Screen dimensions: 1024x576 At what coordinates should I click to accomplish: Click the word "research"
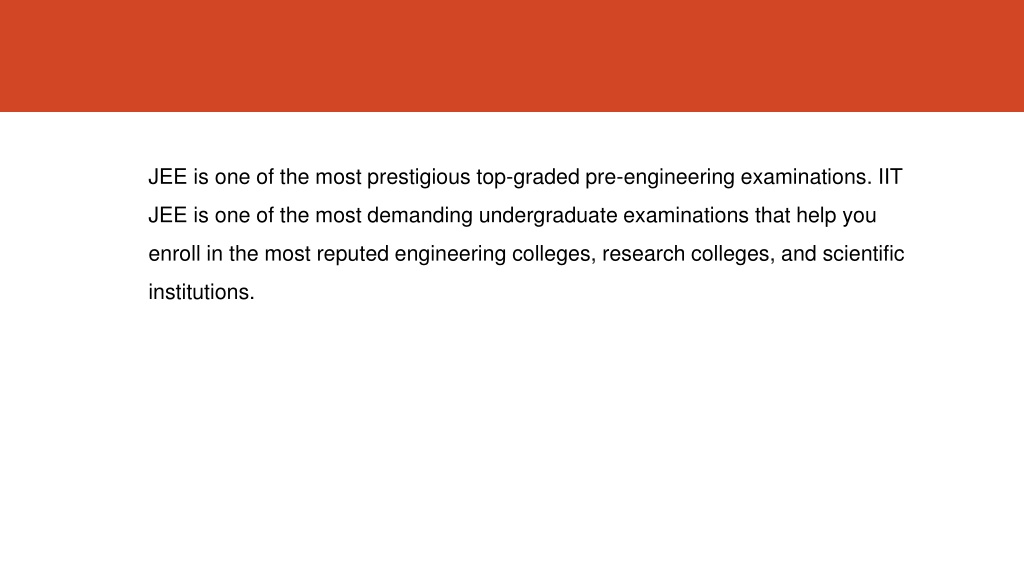pos(643,253)
